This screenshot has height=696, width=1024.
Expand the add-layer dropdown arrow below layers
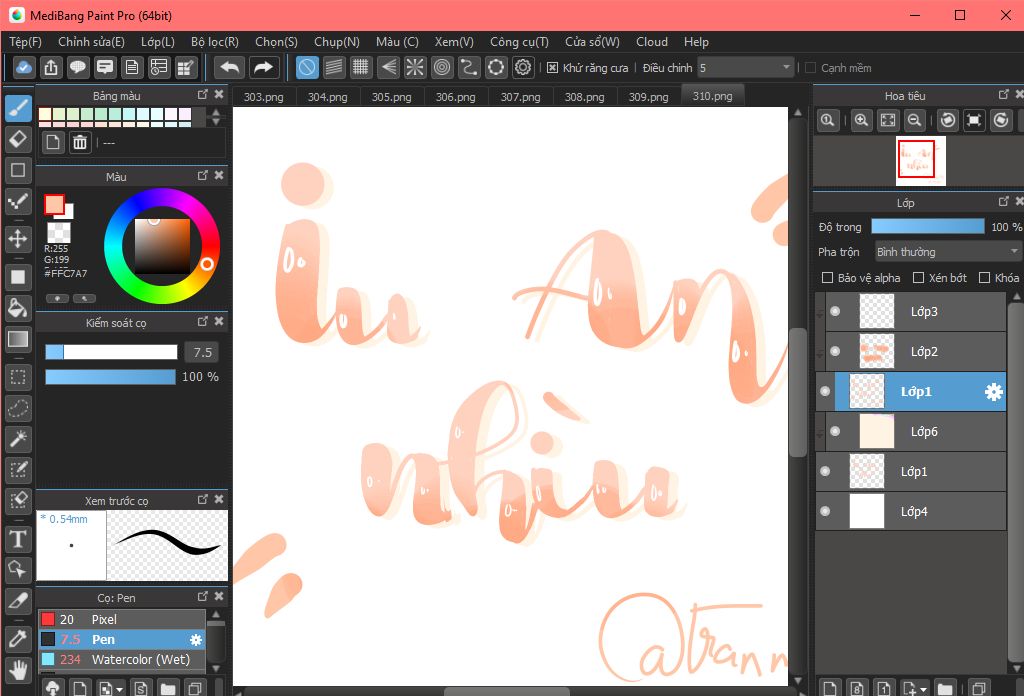point(925,689)
